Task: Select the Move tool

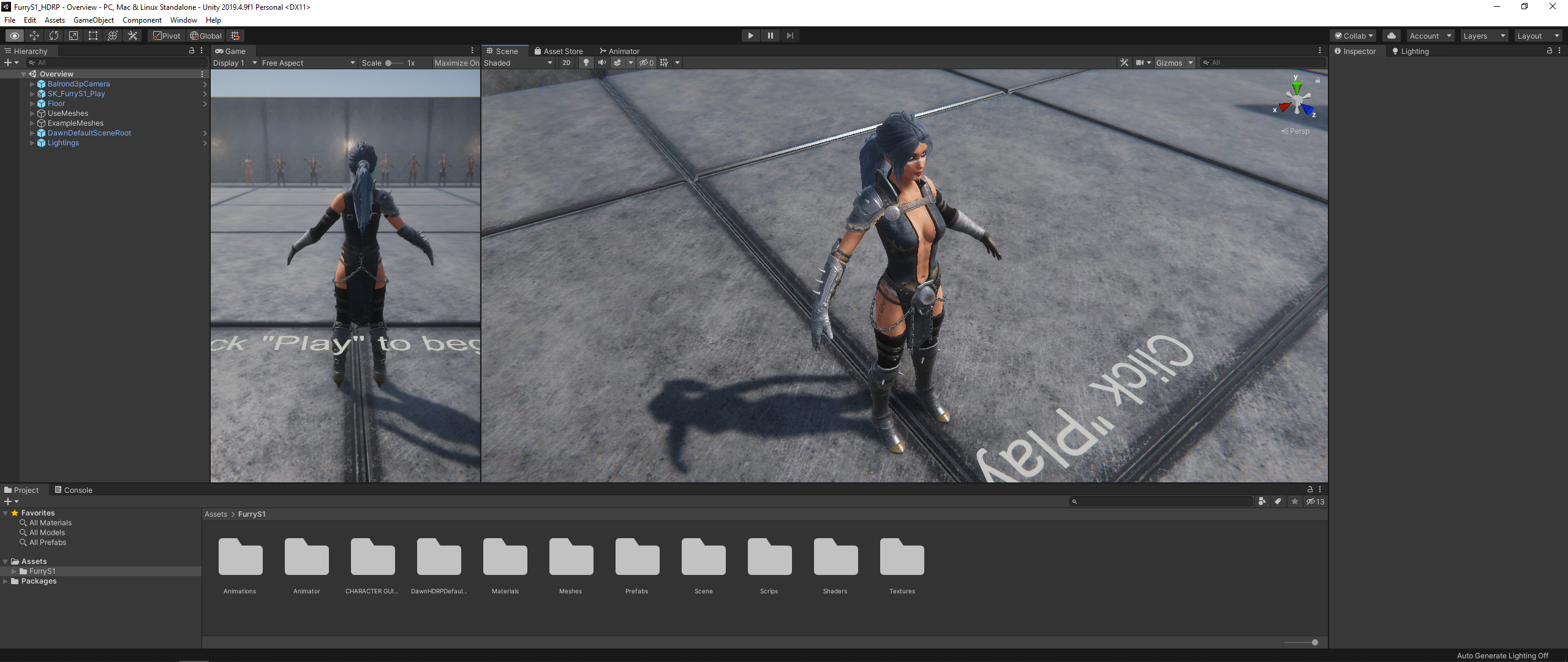Action: (x=34, y=36)
